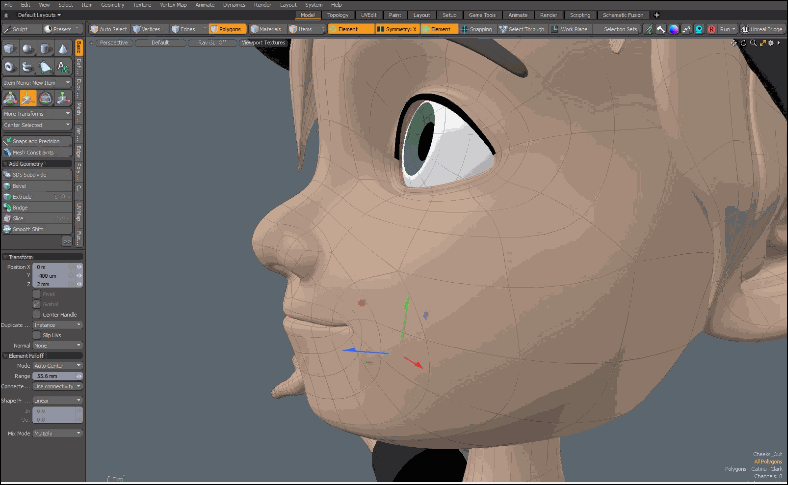The height and width of the screenshot is (485, 788).
Task: Click the Smooth Shift tool
Action: pos(28,229)
